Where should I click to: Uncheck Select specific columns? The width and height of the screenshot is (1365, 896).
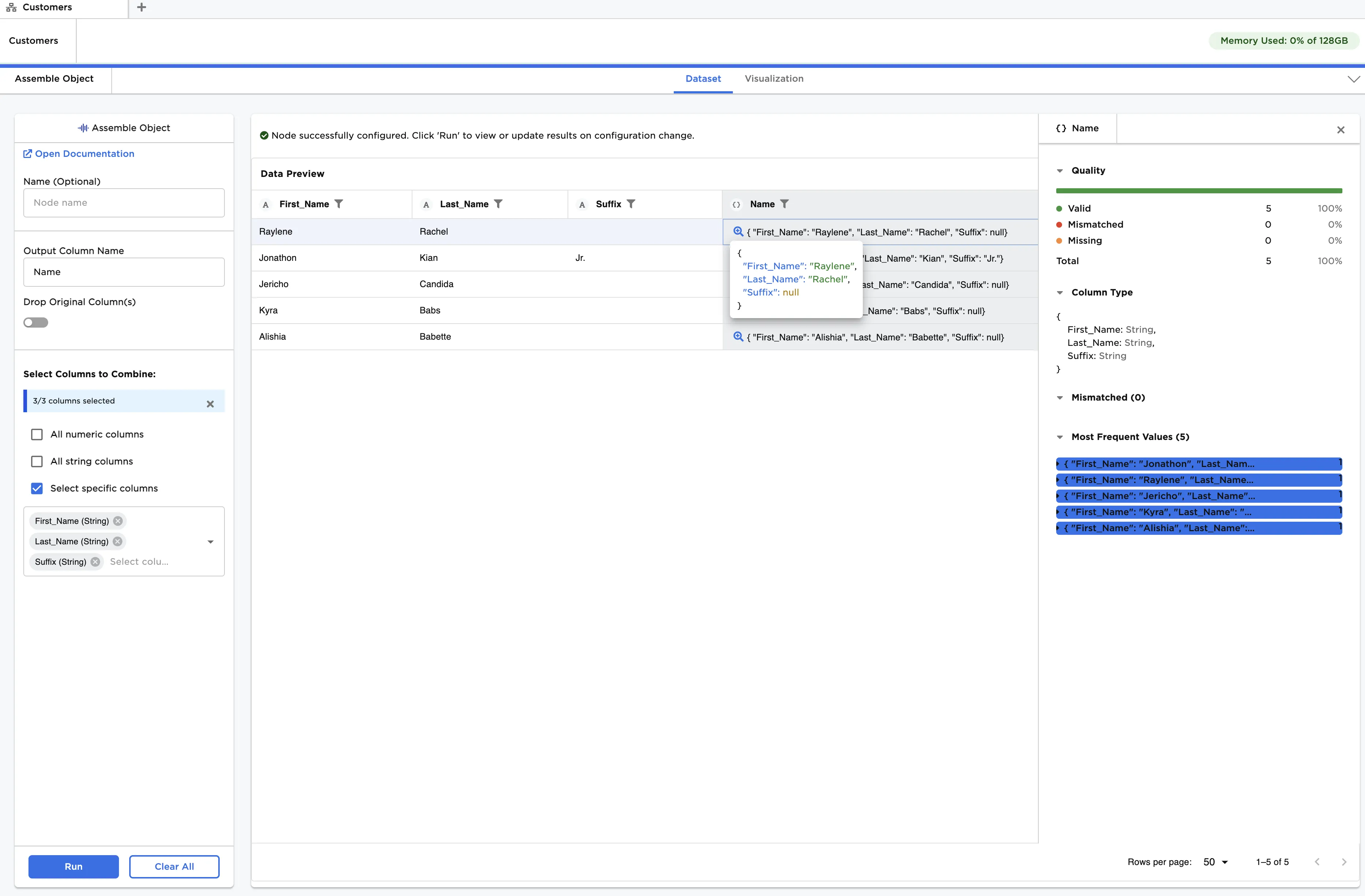point(37,488)
